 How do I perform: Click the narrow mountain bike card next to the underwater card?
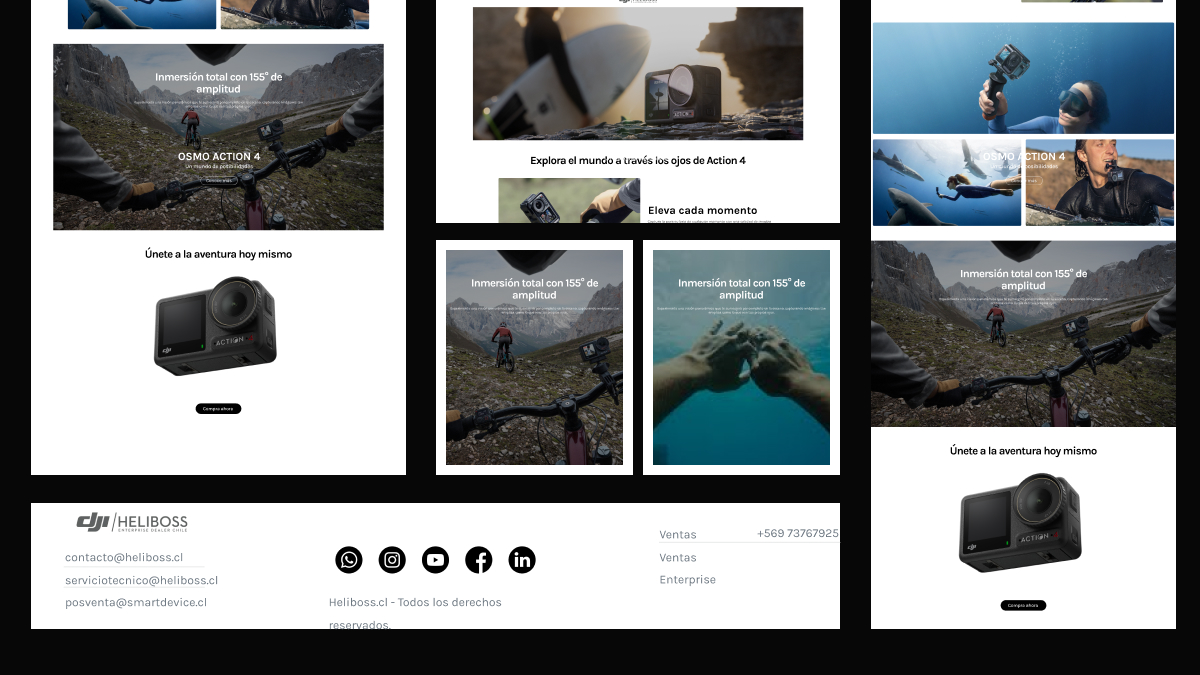[534, 357]
